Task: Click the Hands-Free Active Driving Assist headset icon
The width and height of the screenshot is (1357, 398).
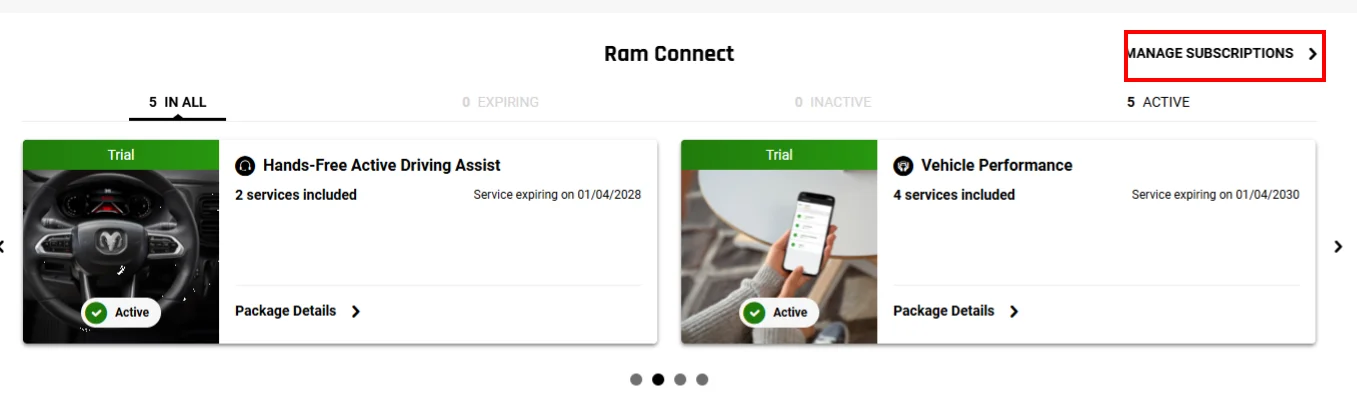Action: pyautogui.click(x=245, y=166)
